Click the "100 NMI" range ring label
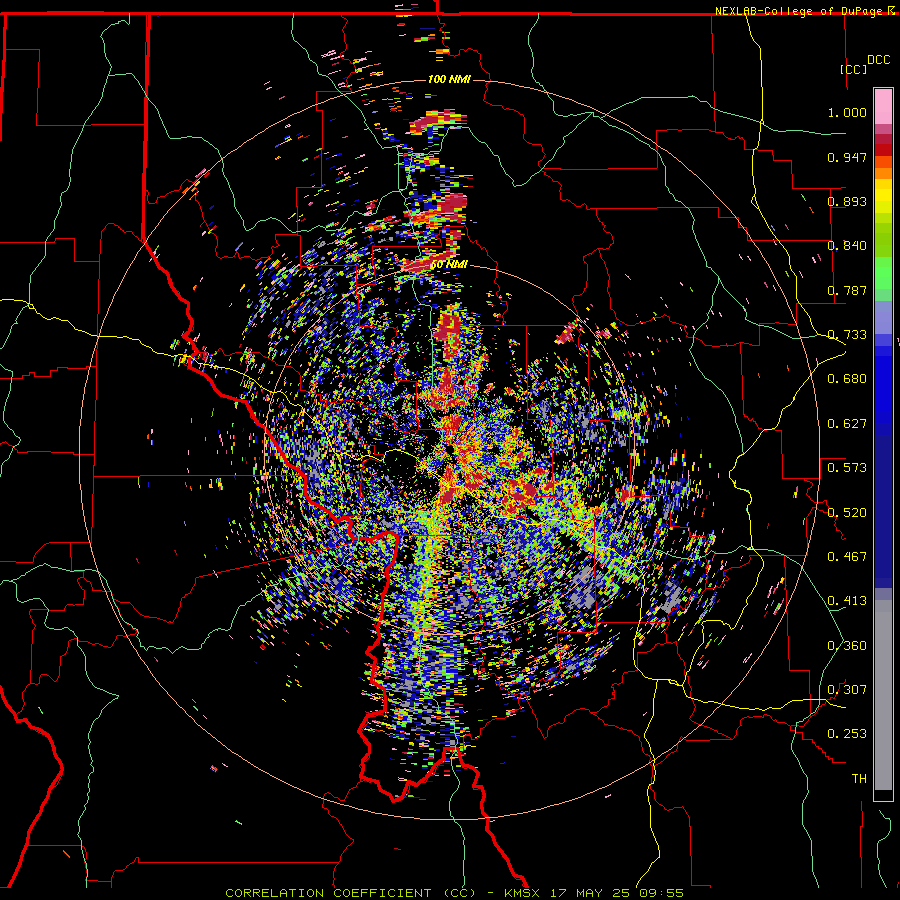 (449, 79)
